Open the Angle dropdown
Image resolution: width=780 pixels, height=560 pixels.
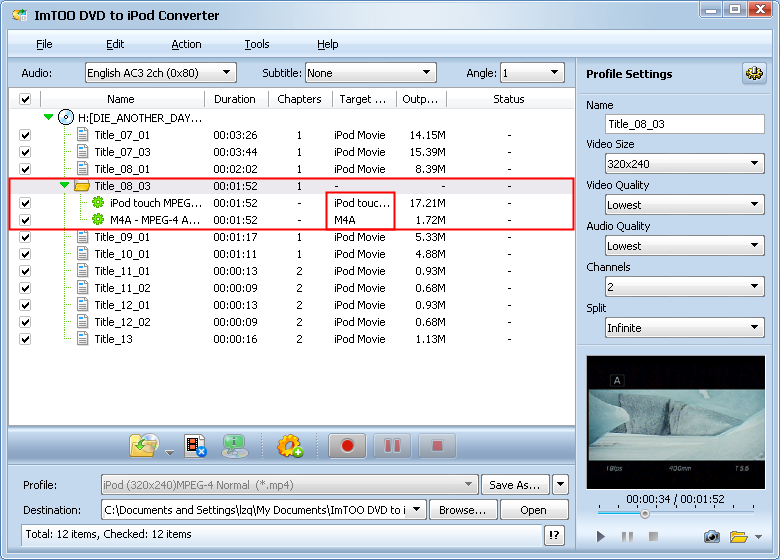pos(532,73)
